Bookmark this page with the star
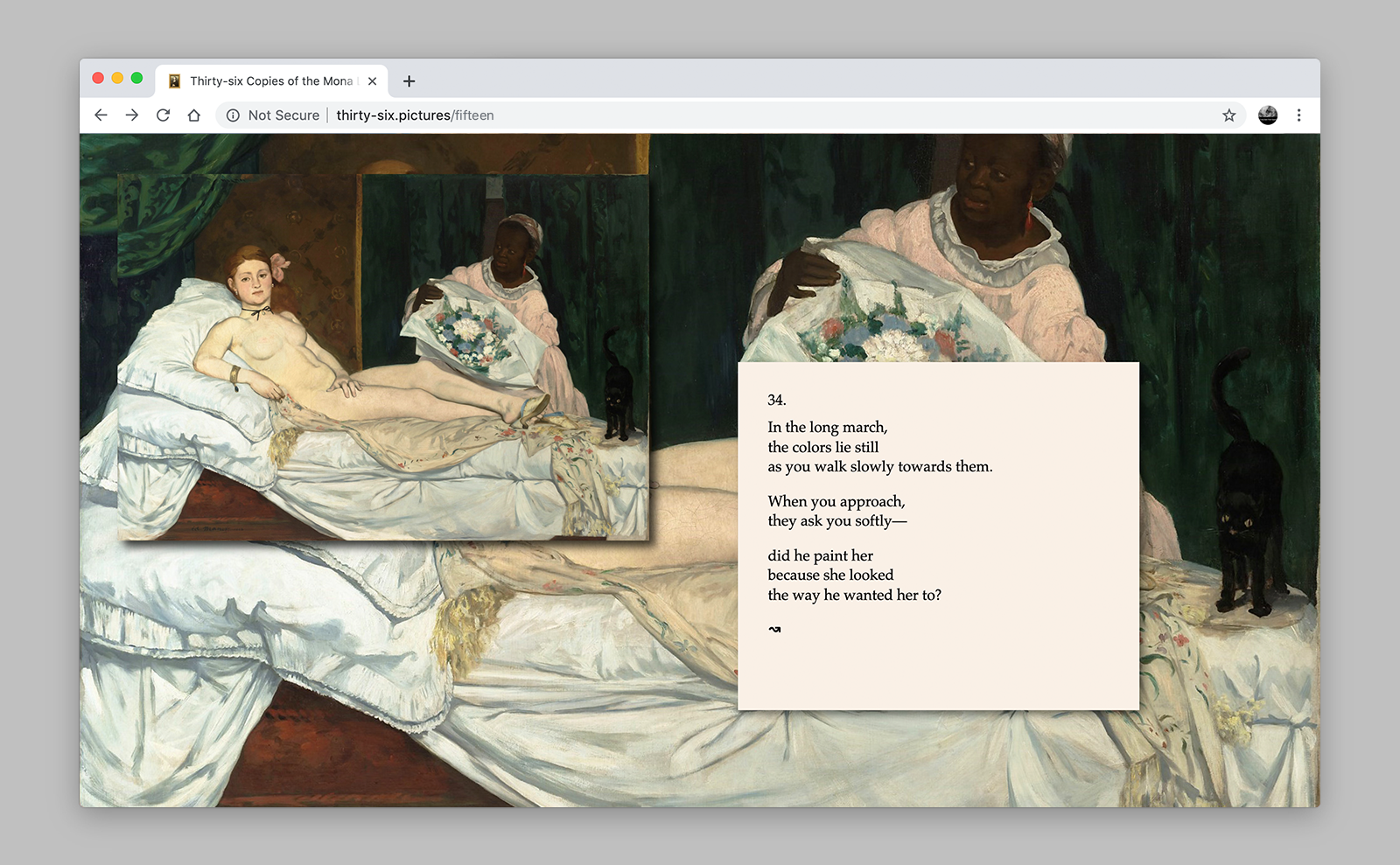The image size is (1400, 865). coord(1228,115)
